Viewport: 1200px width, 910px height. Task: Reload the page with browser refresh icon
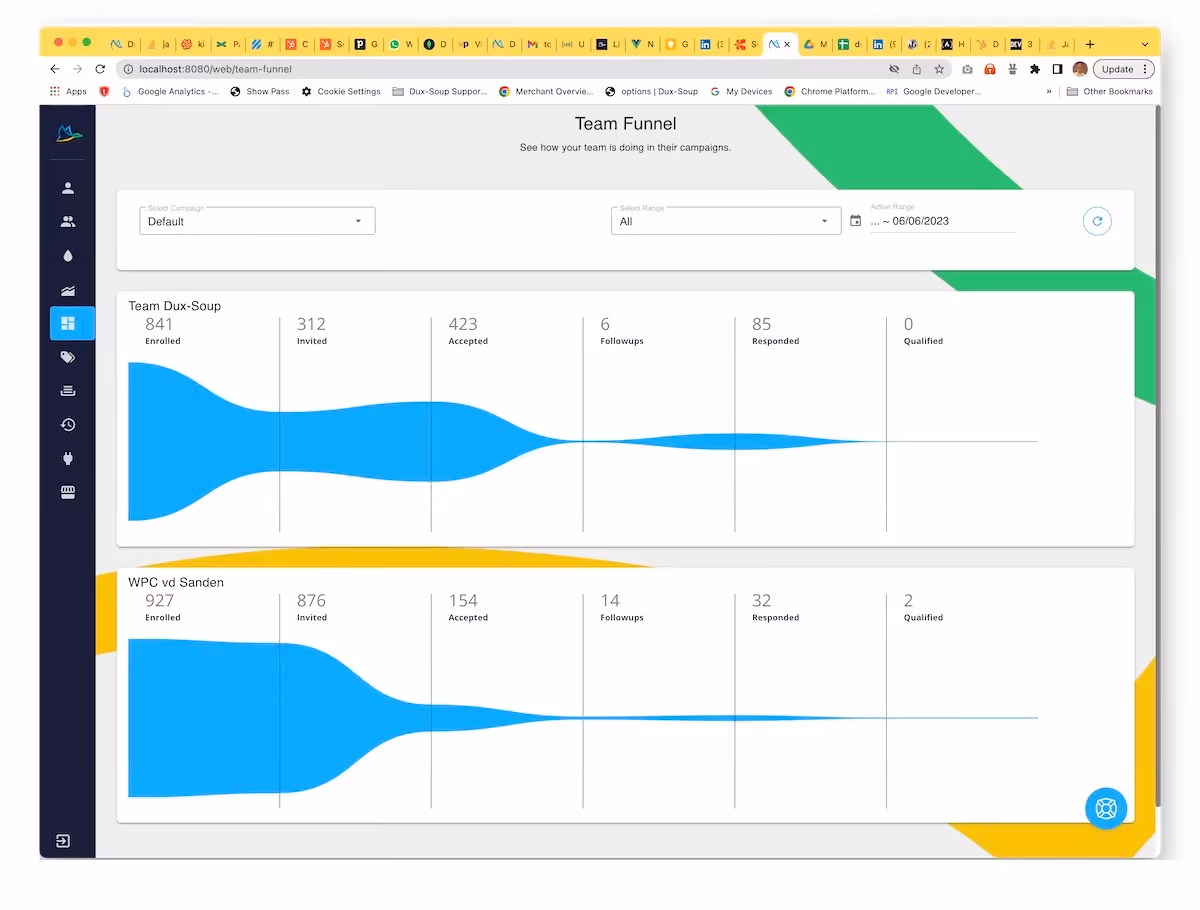[x=100, y=69]
